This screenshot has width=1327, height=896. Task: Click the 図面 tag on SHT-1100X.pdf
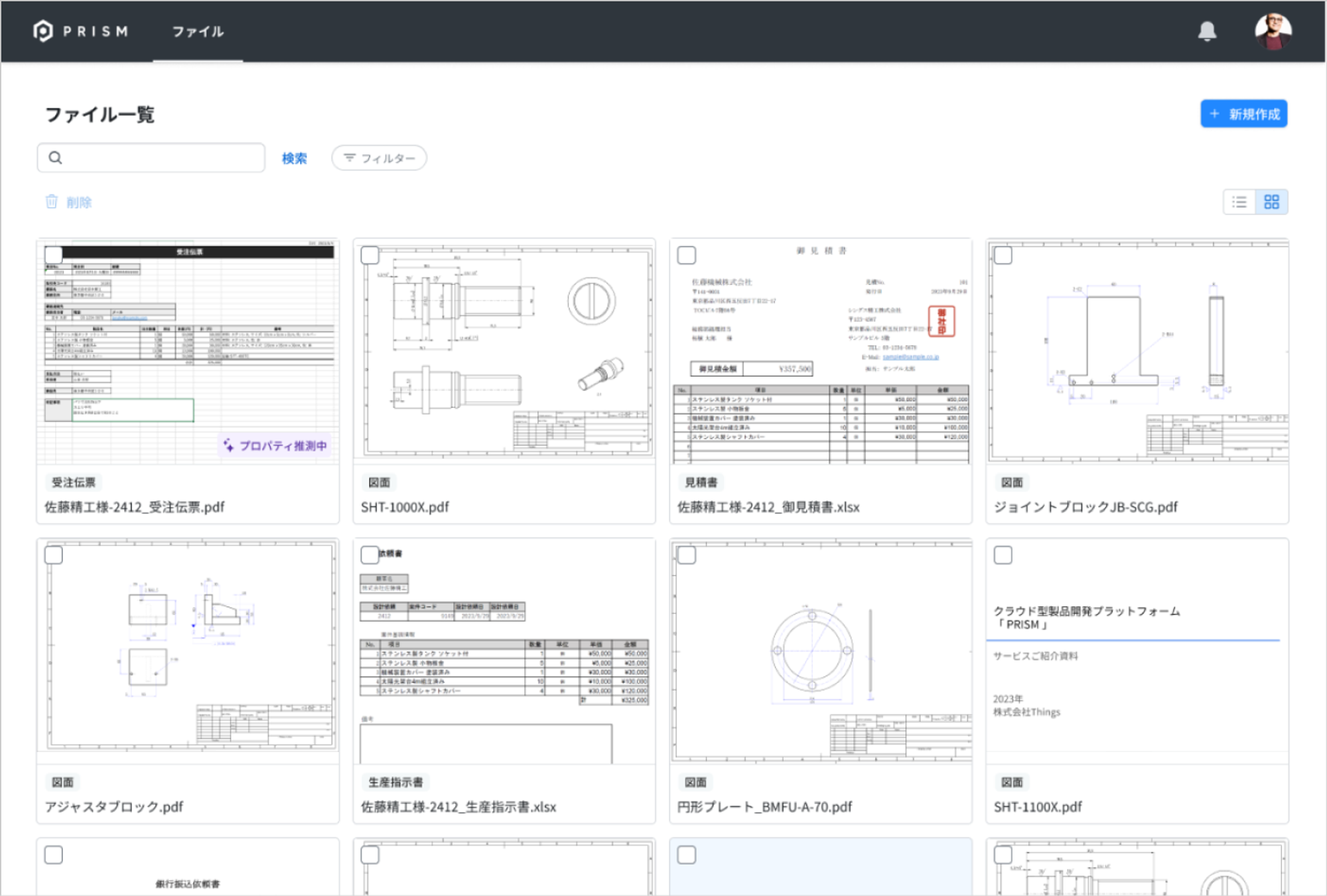click(x=1013, y=783)
